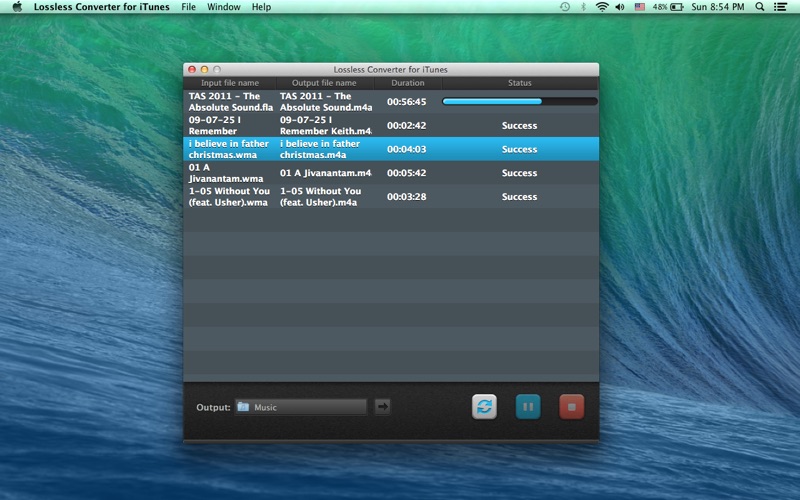Open Time Machine menu bar icon
The image size is (800, 500).
565,7
